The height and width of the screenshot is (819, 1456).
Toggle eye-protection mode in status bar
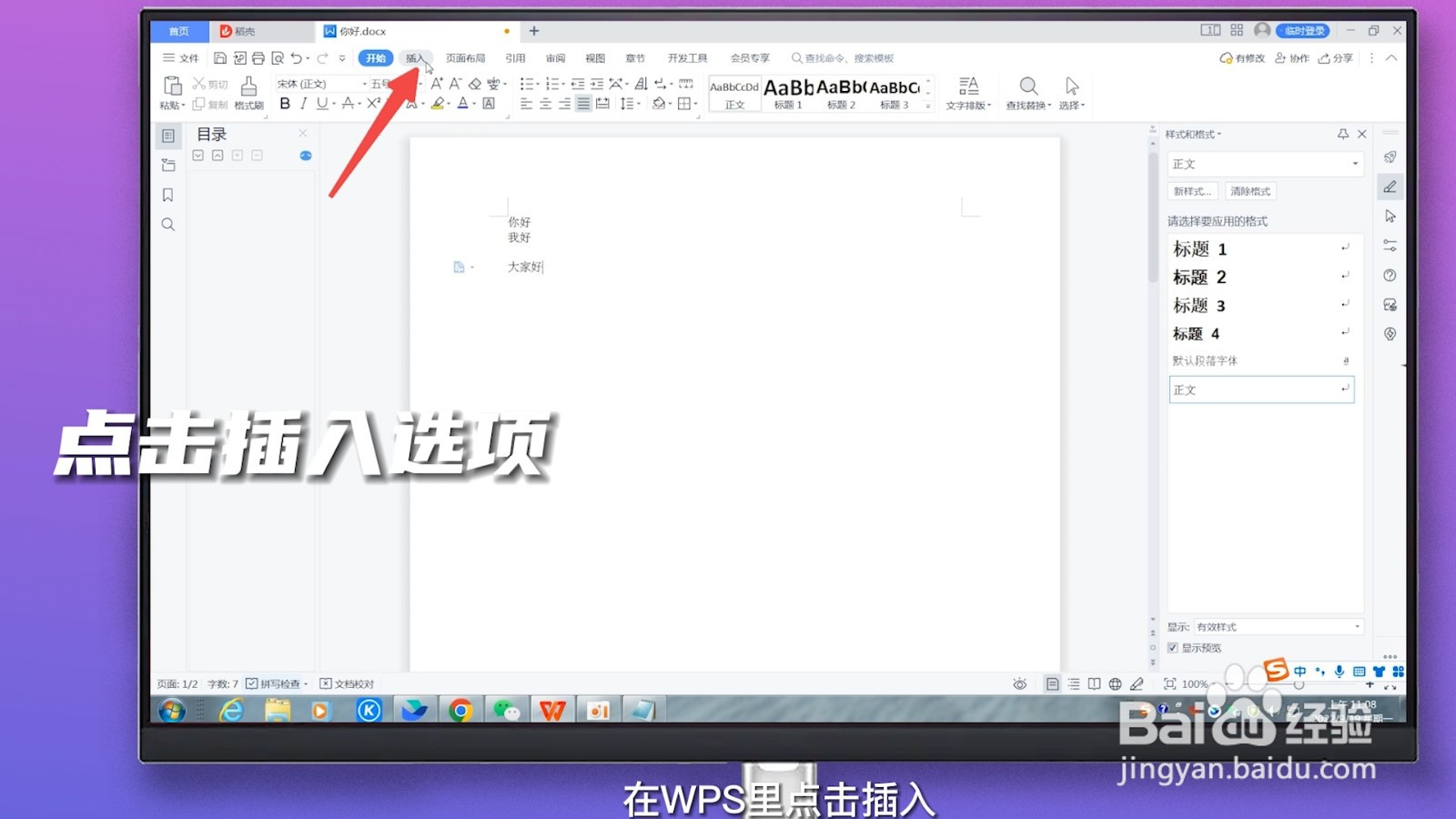(1019, 684)
